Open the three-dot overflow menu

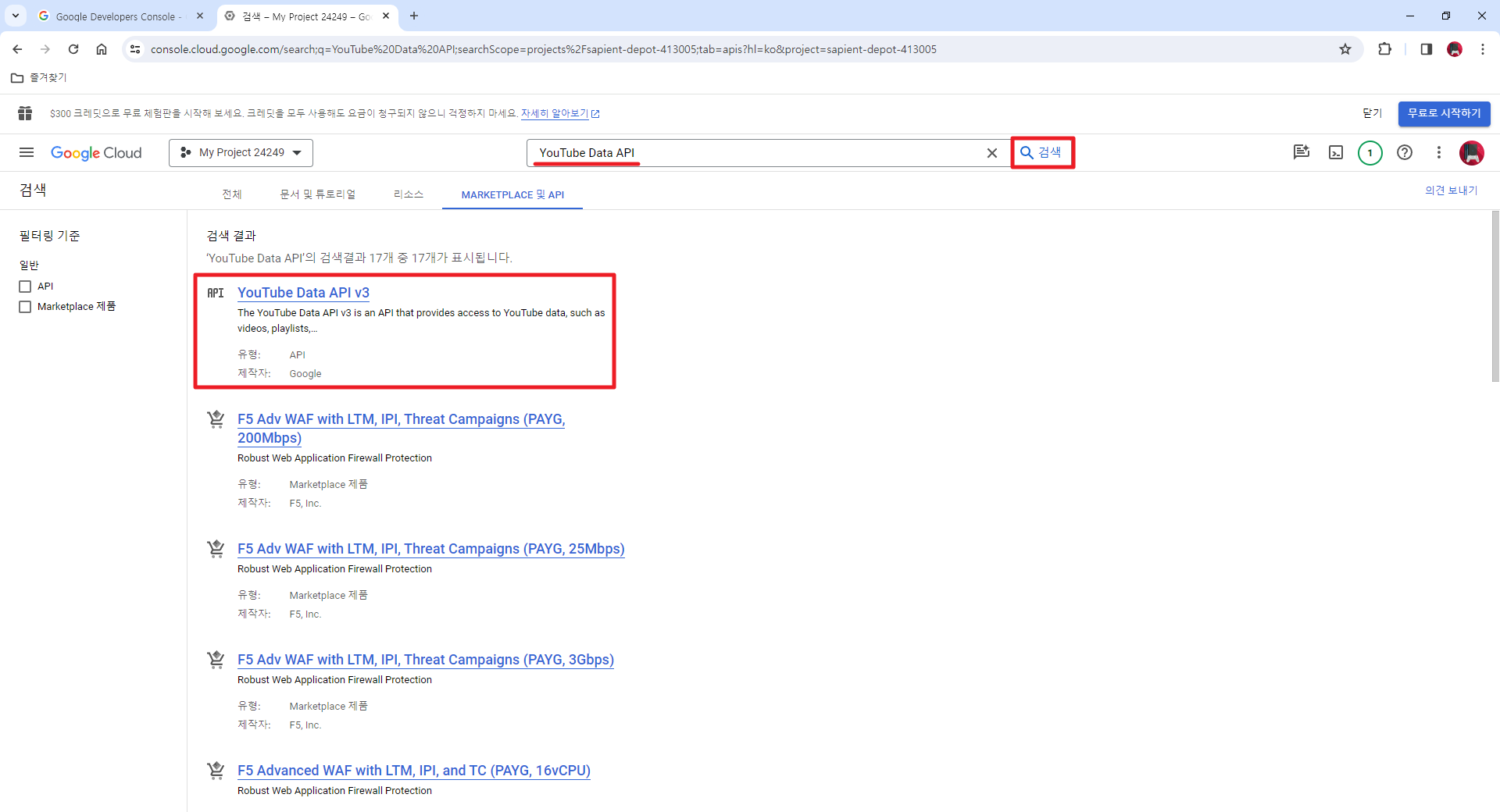pos(1439,152)
